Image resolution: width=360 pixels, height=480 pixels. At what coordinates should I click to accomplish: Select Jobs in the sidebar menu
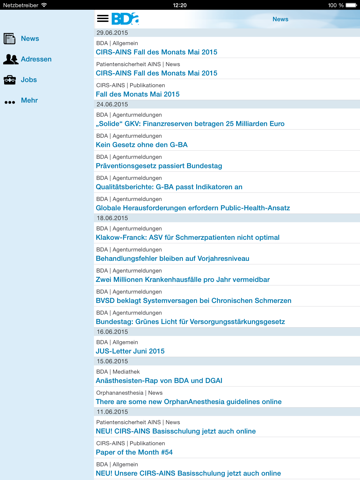click(29, 80)
